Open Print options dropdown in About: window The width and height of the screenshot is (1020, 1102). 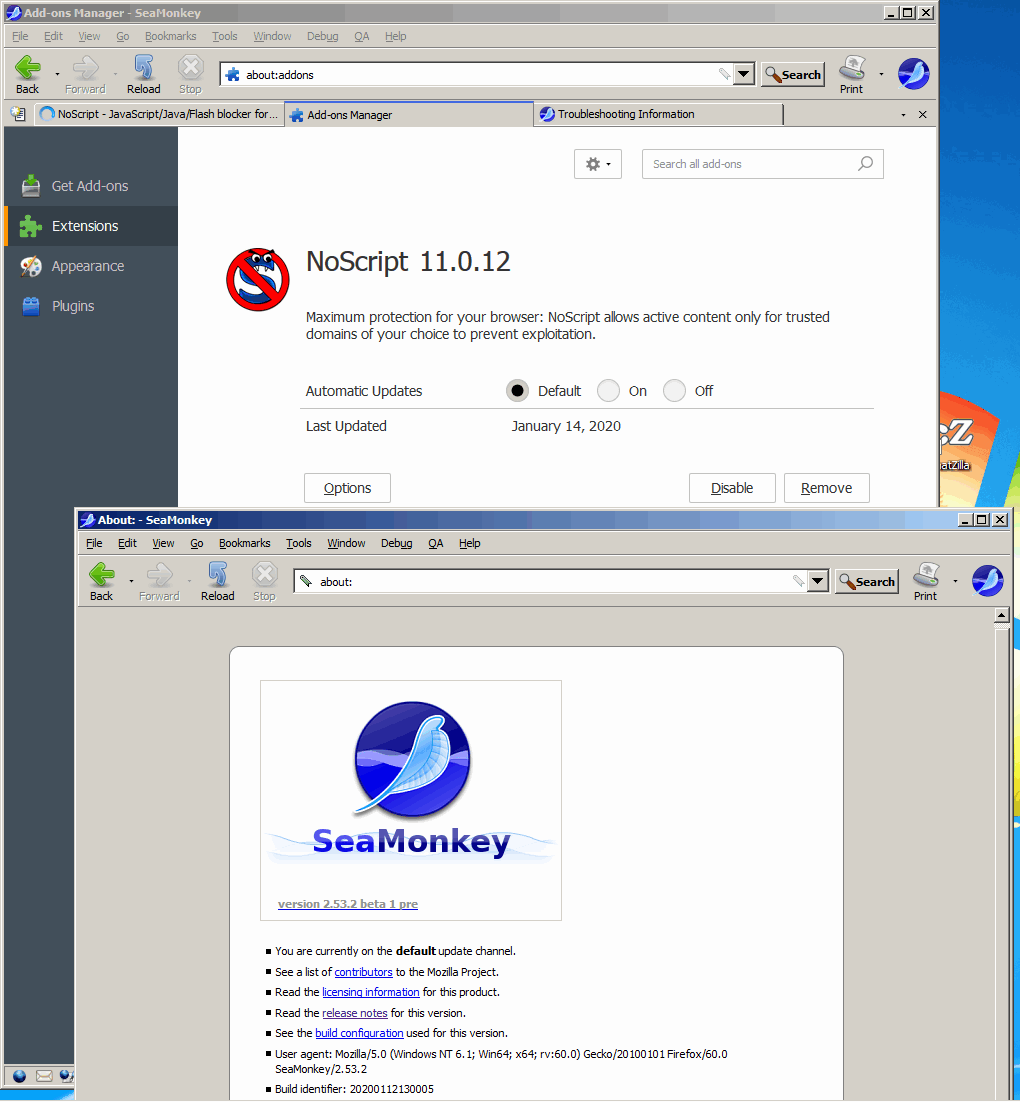(955, 581)
